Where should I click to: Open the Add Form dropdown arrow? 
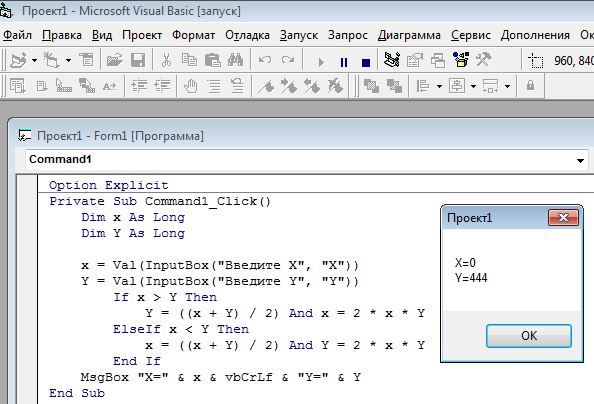(x=68, y=60)
